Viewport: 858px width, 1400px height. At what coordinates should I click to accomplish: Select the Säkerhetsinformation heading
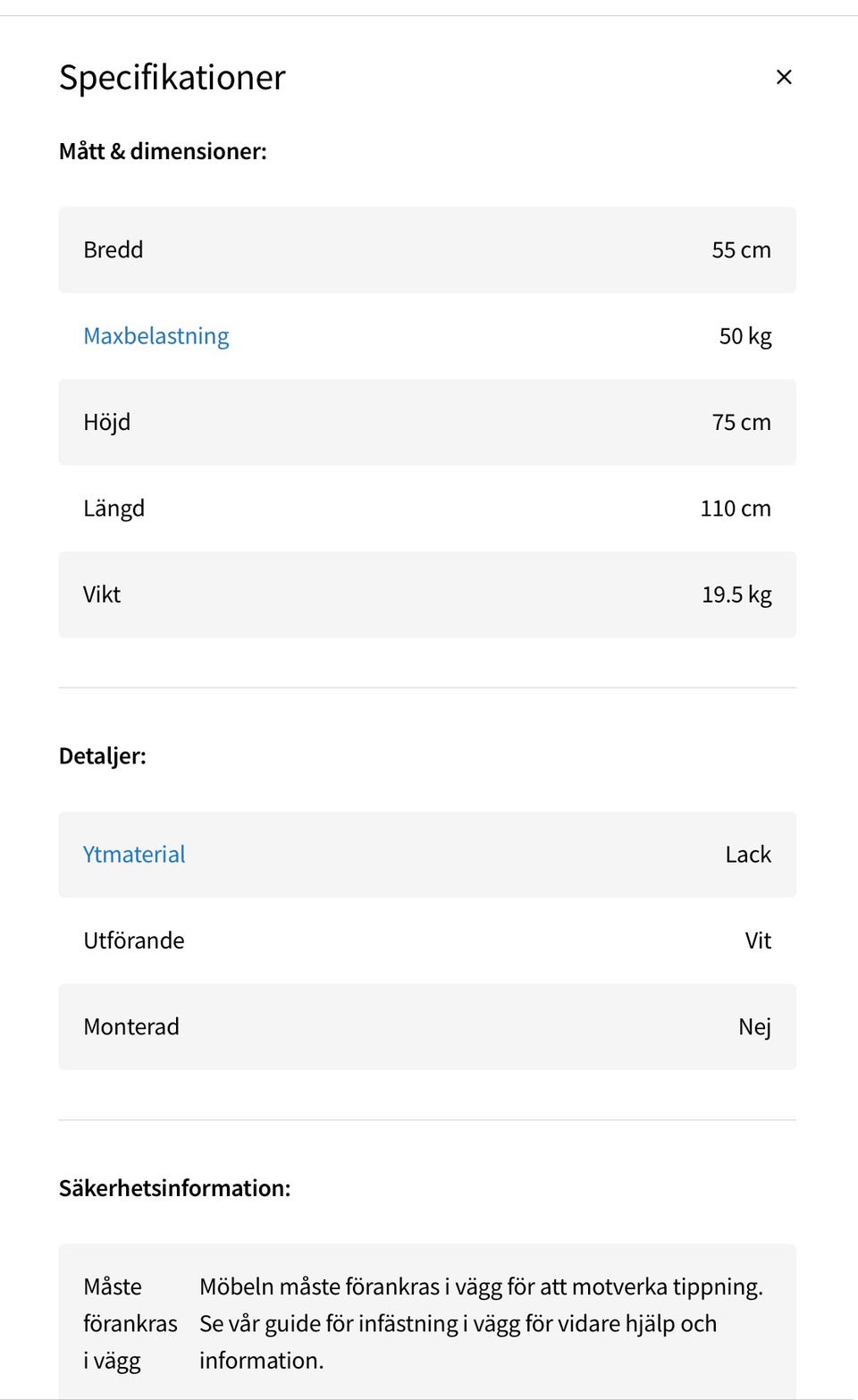(175, 1188)
